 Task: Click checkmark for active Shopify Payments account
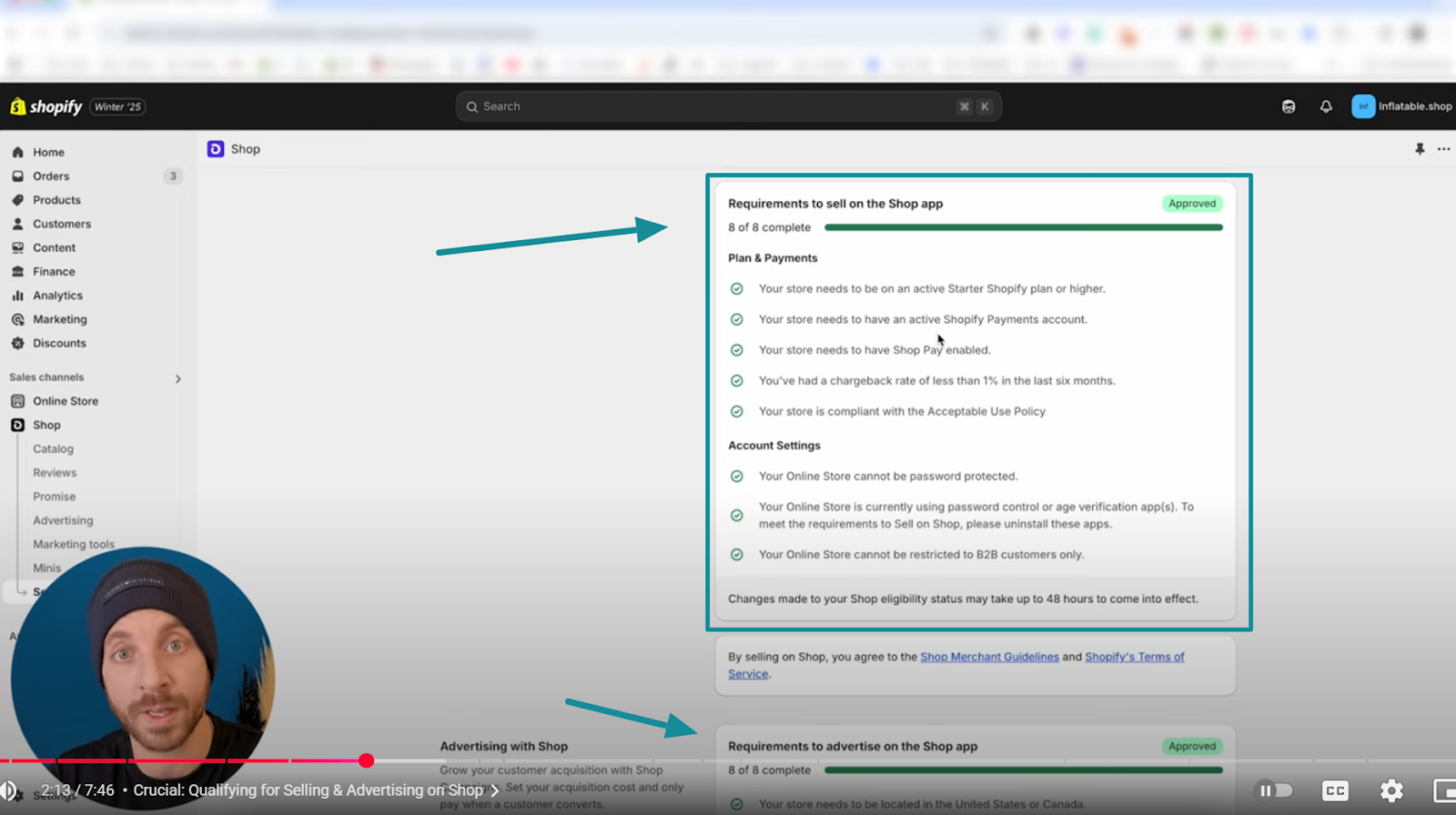[737, 319]
